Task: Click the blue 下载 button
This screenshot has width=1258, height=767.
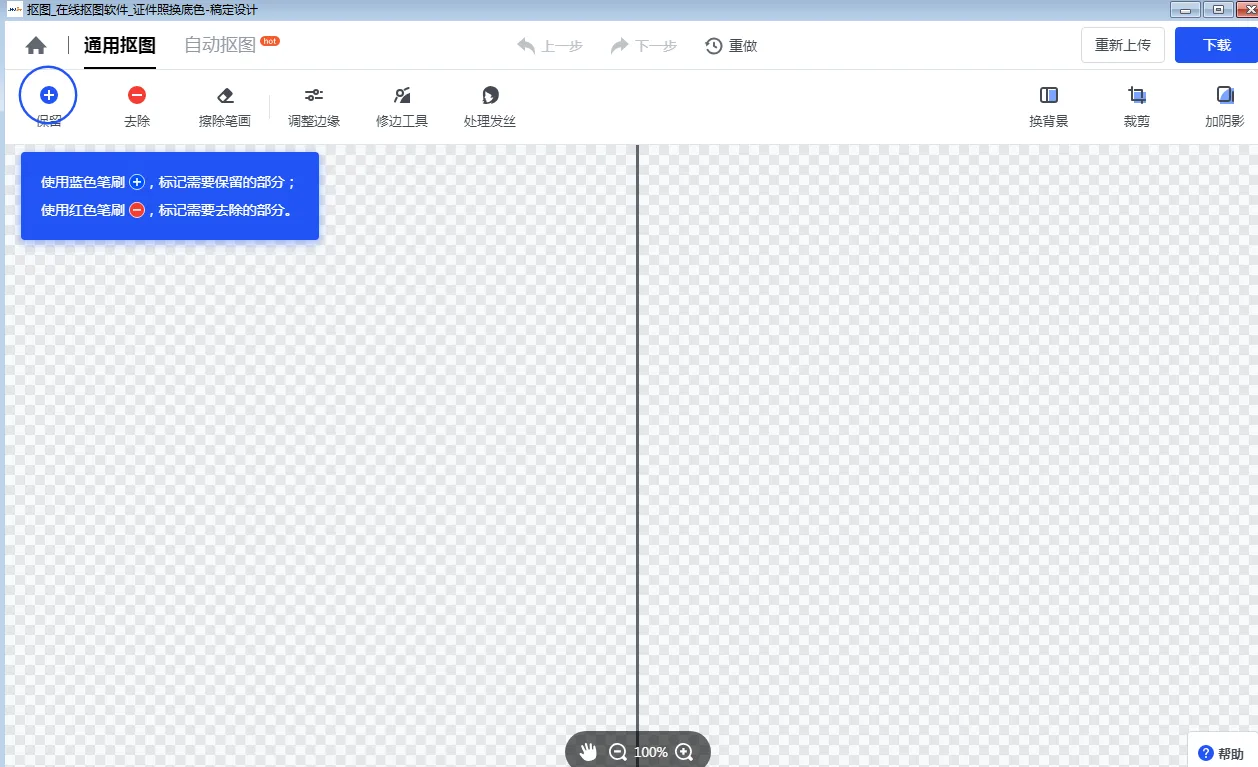Action: (1216, 45)
